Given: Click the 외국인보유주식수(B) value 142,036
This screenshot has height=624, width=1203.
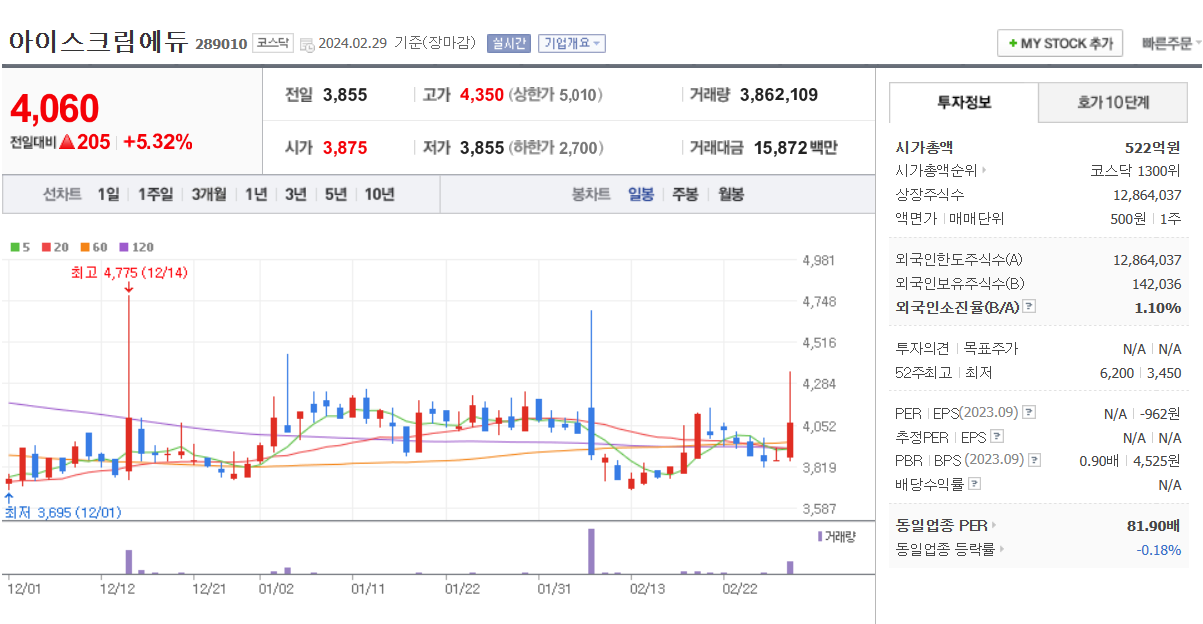Looking at the screenshot, I should pyautogui.click(x=1155, y=284).
